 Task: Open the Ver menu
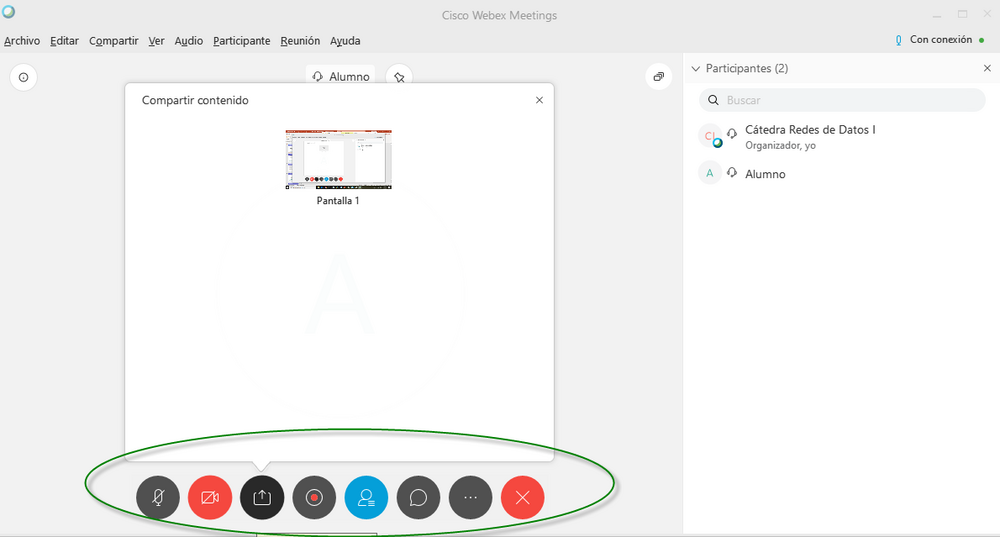click(156, 41)
